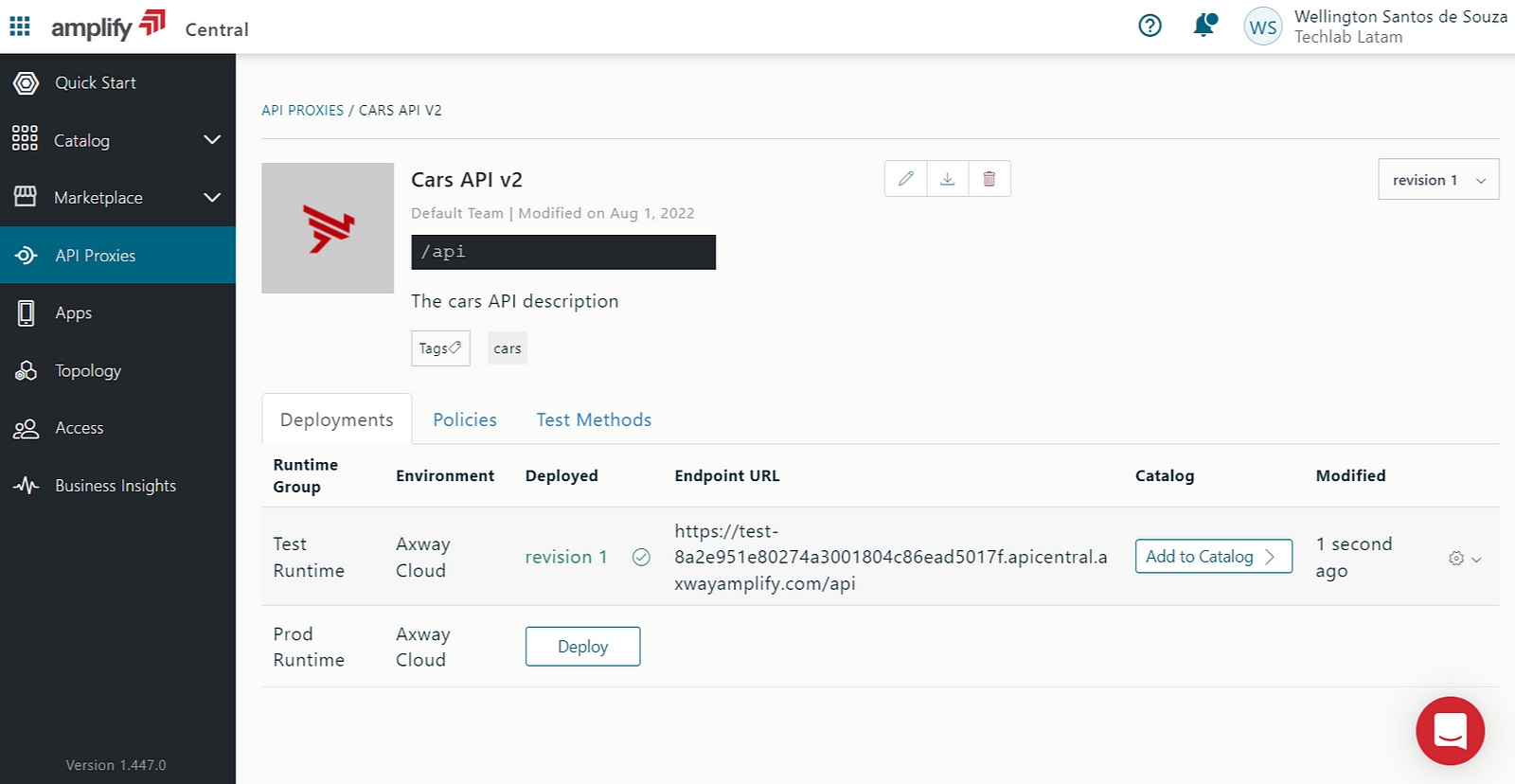Open Business Insights in the sidebar

(x=116, y=486)
